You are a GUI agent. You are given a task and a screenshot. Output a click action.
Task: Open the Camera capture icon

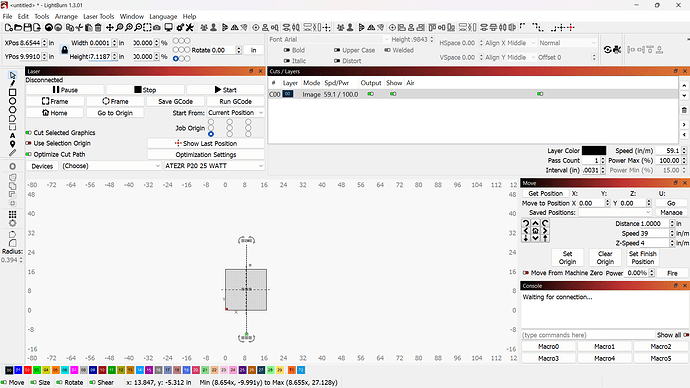click(157, 27)
